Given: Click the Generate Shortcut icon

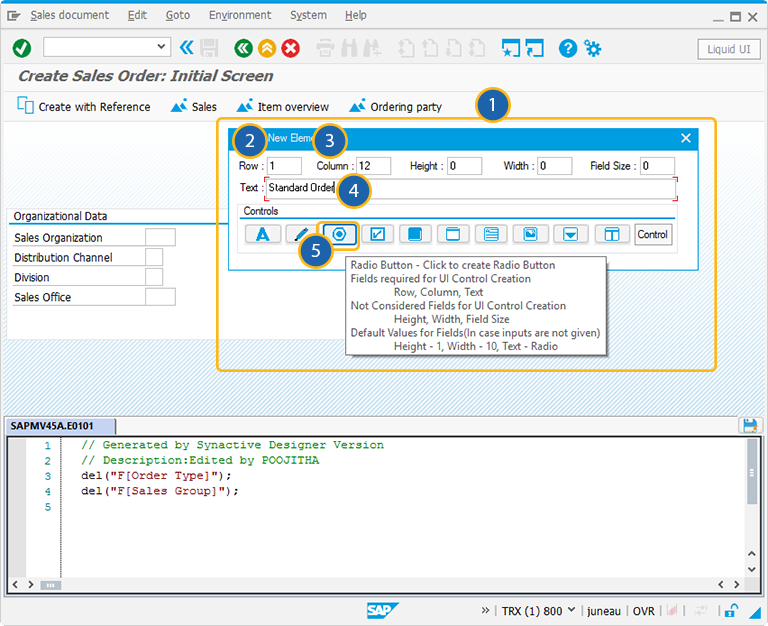Looking at the screenshot, I should click(x=534, y=48).
